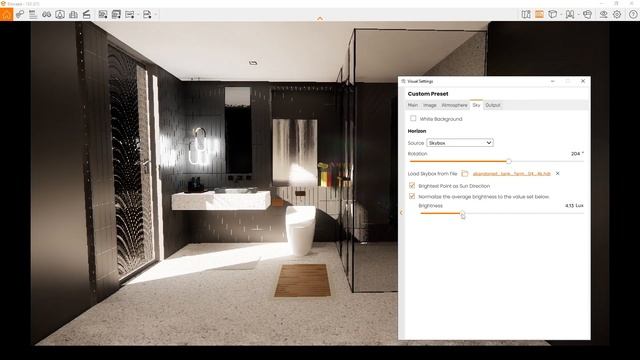Click the VR headset icon
The width and height of the screenshot is (640, 360).
(587, 15)
